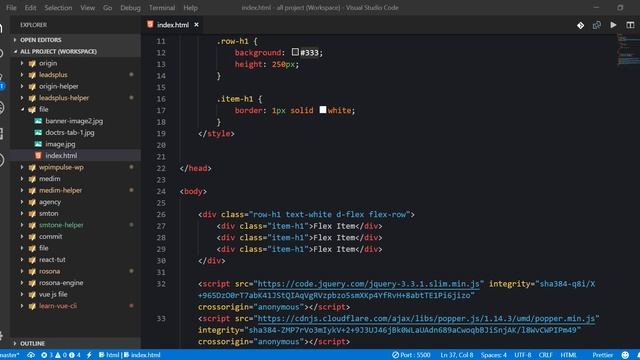The height and width of the screenshot is (360, 640).
Task: Open the cloudflare popper.js URL link
Action: 426,319
